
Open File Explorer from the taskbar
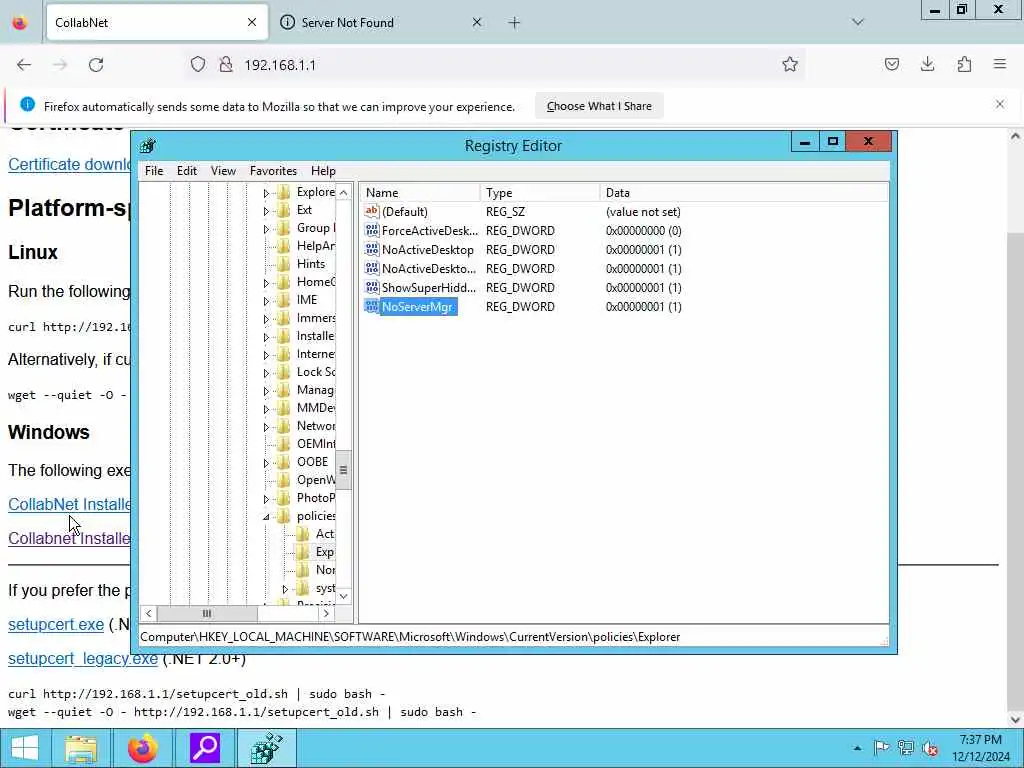click(x=81, y=748)
